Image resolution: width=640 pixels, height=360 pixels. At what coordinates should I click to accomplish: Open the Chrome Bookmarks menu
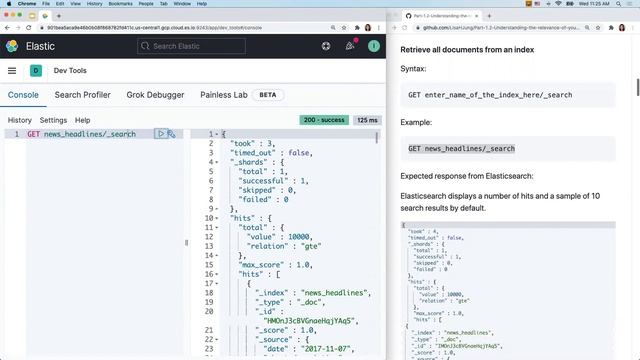(120, 4)
